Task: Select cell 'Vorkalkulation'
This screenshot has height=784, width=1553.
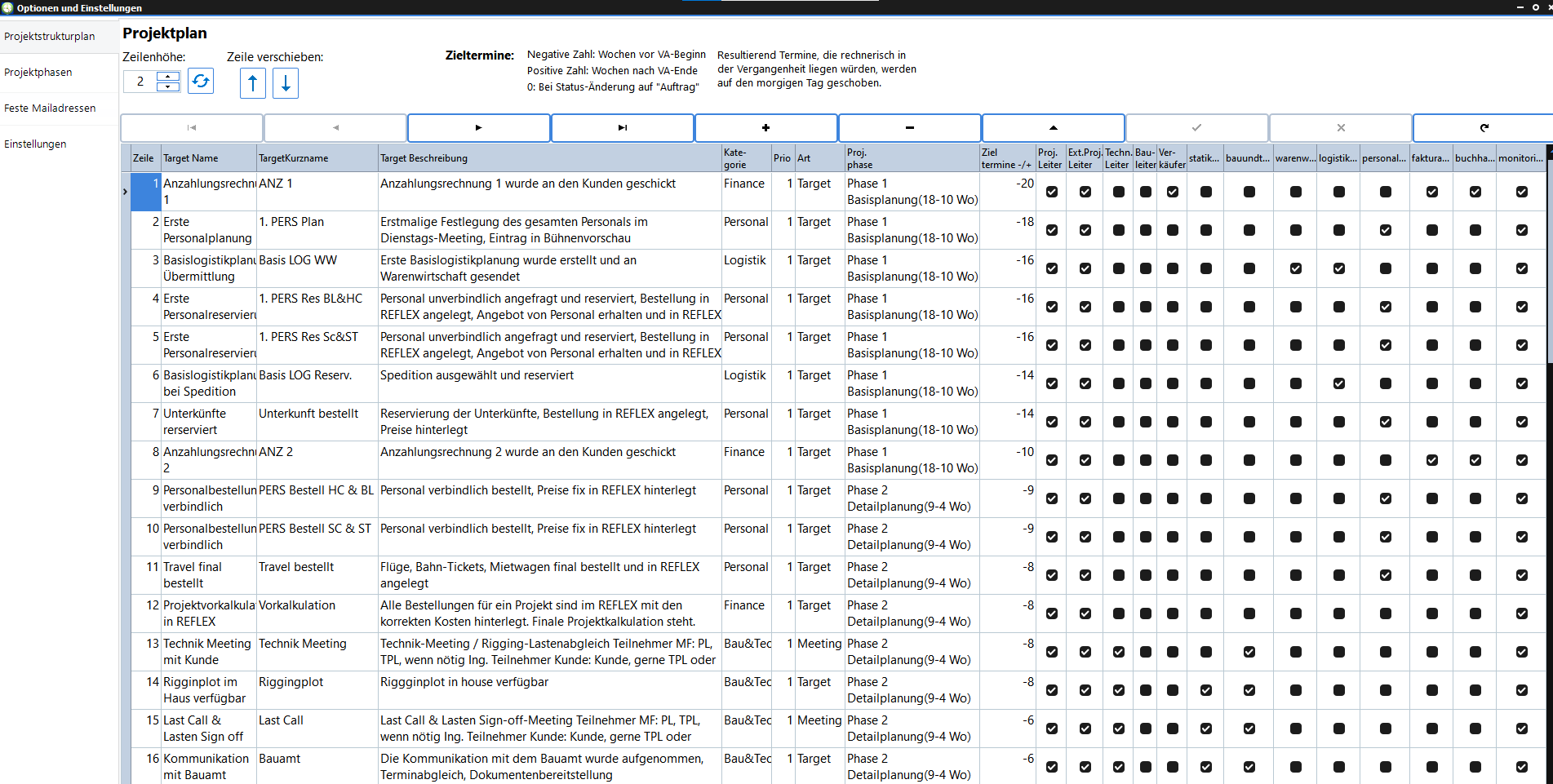Action: coord(317,613)
